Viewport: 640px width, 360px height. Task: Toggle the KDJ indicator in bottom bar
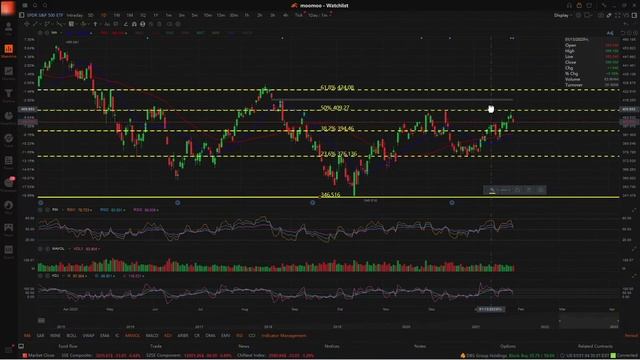pyautogui.click(x=168, y=336)
